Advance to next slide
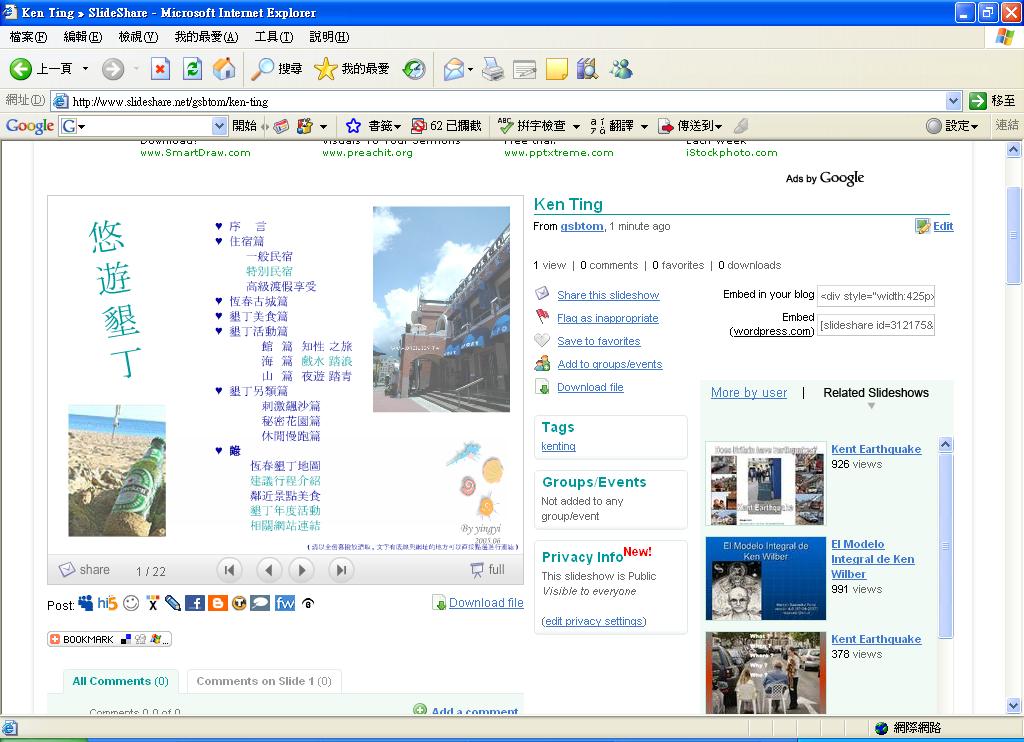The height and width of the screenshot is (742, 1024). (301, 570)
